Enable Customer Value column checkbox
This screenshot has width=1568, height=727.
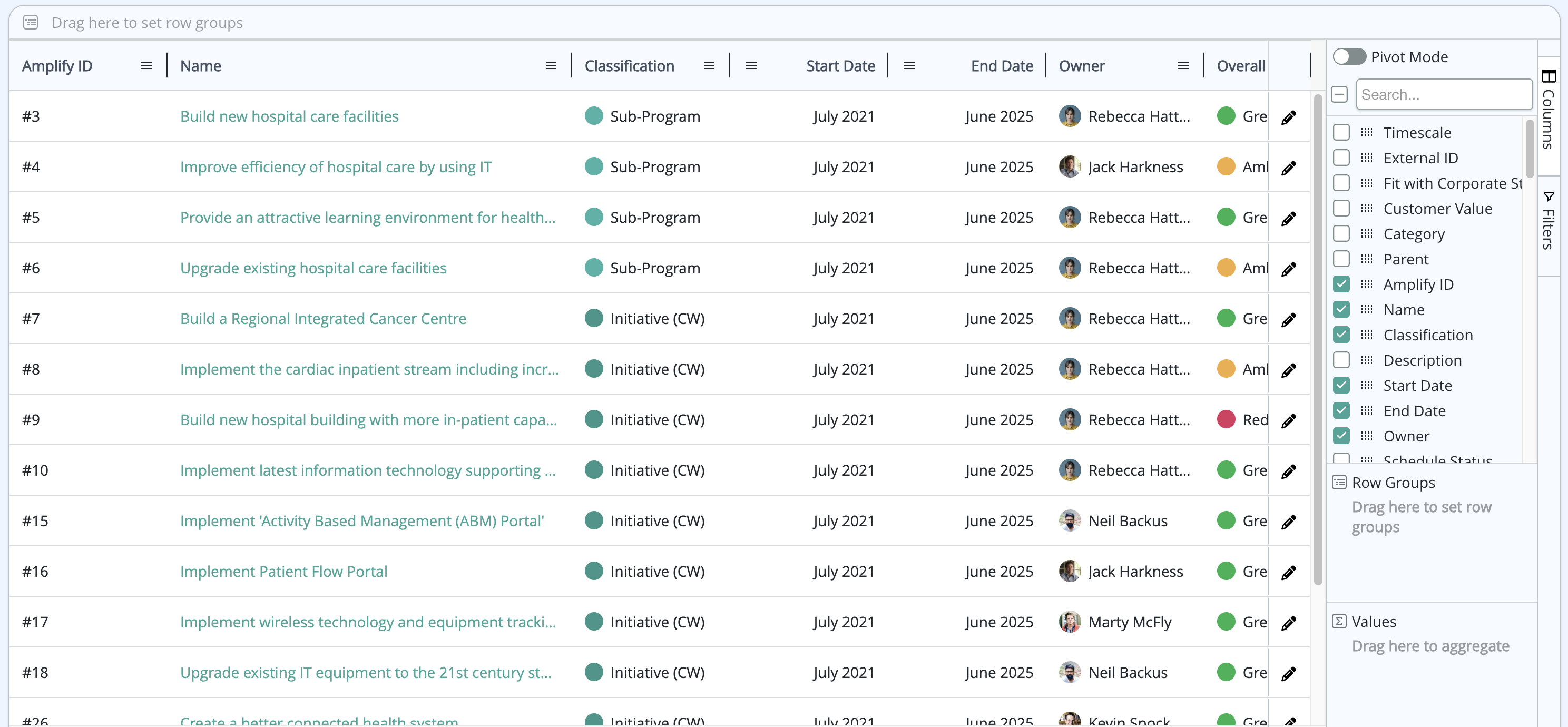(x=1341, y=209)
